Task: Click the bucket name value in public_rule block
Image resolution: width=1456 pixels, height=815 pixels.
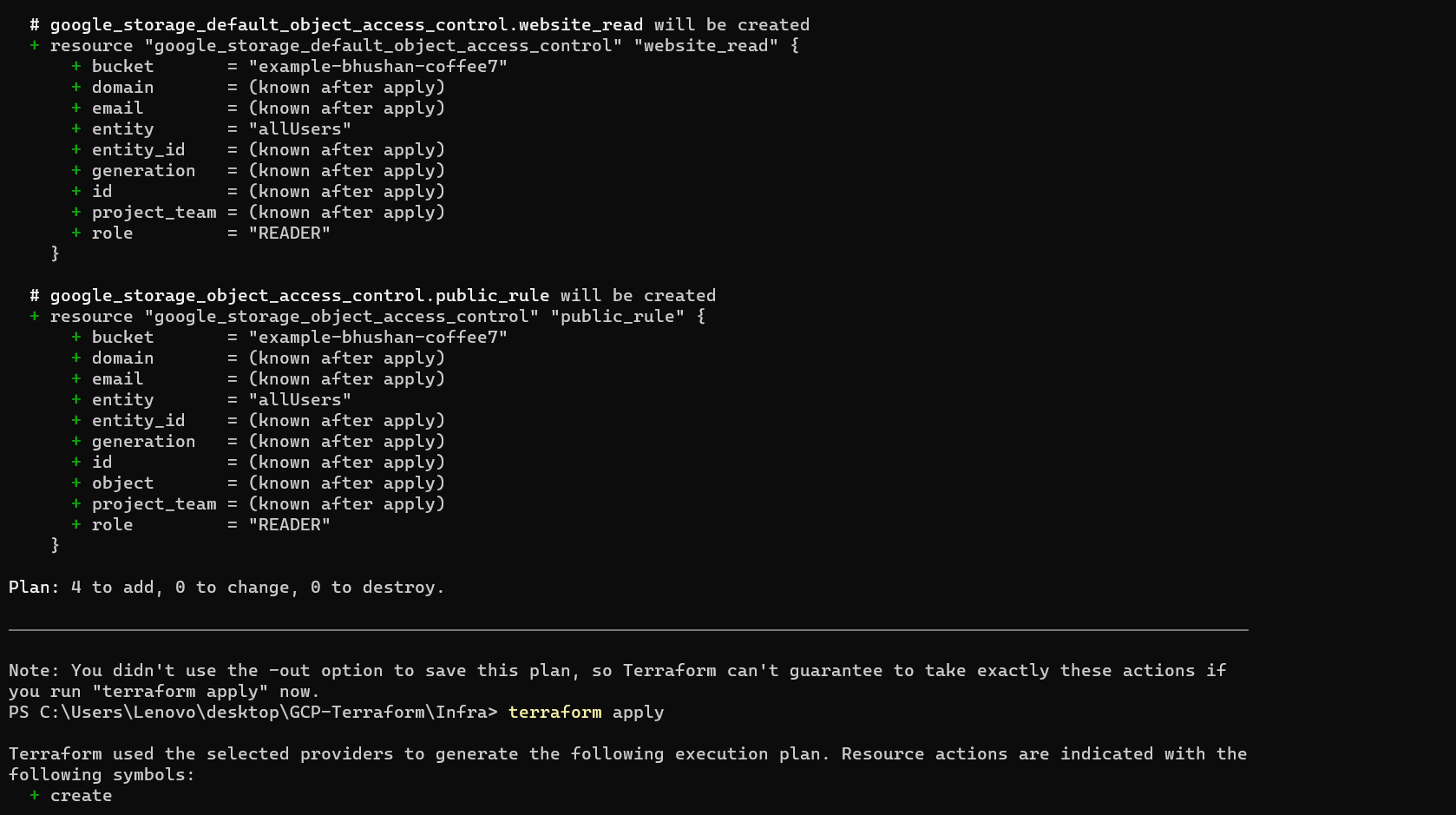Action: (377, 338)
